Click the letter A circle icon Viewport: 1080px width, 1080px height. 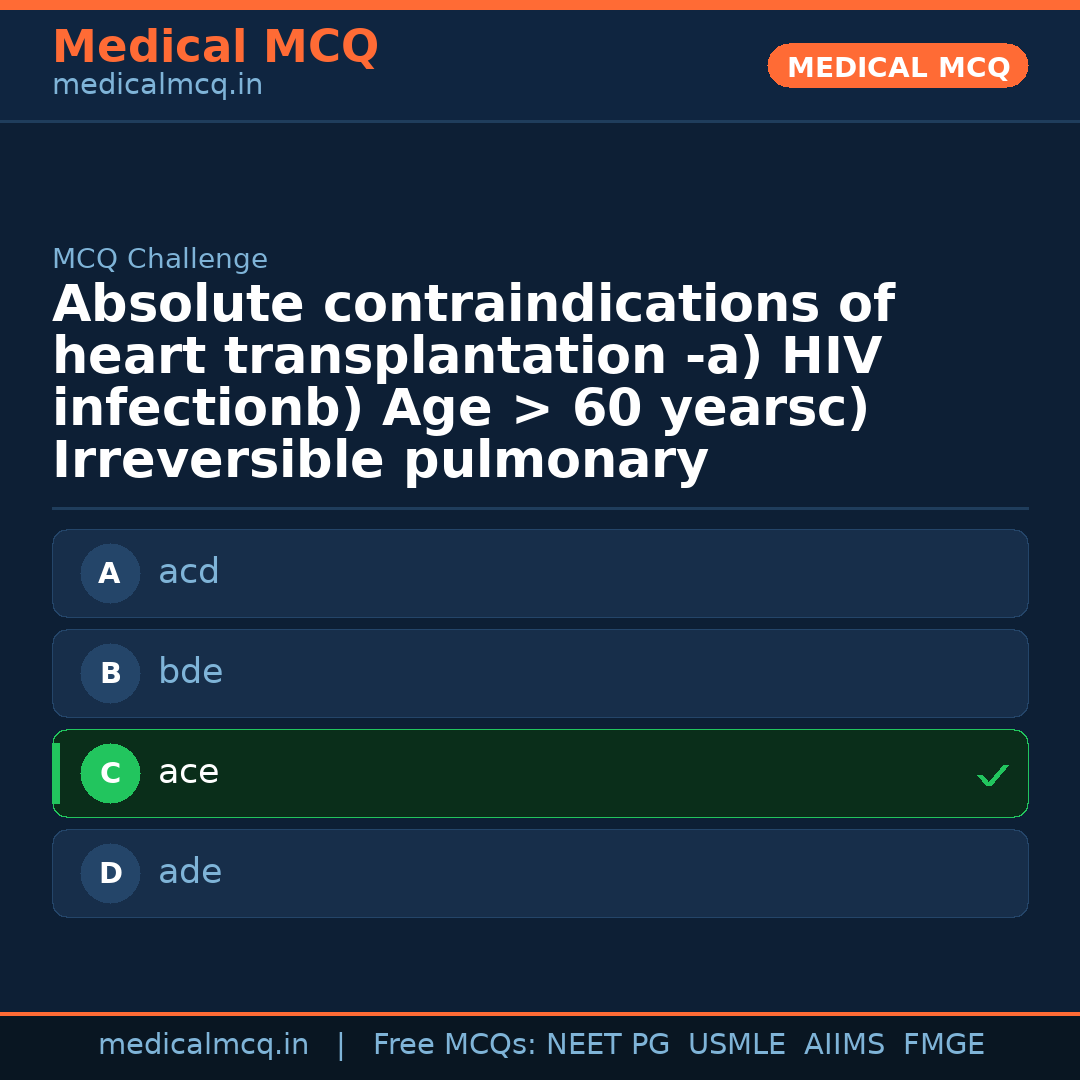coord(110,573)
